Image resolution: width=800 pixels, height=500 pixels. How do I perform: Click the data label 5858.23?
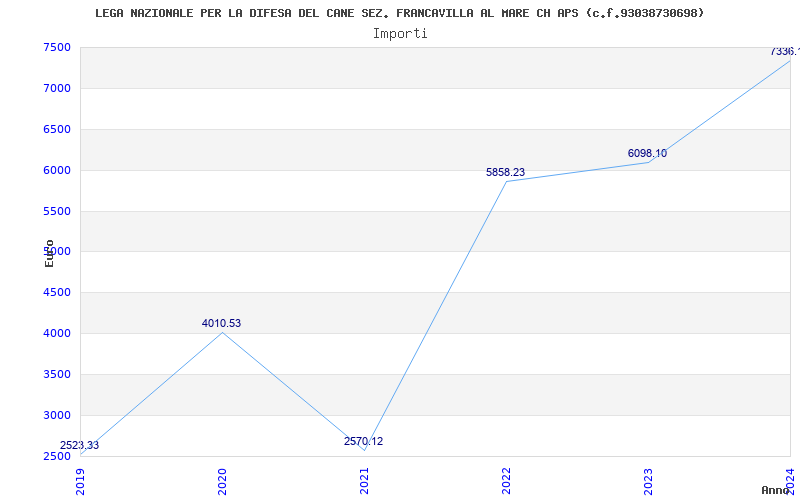pyautogui.click(x=505, y=172)
